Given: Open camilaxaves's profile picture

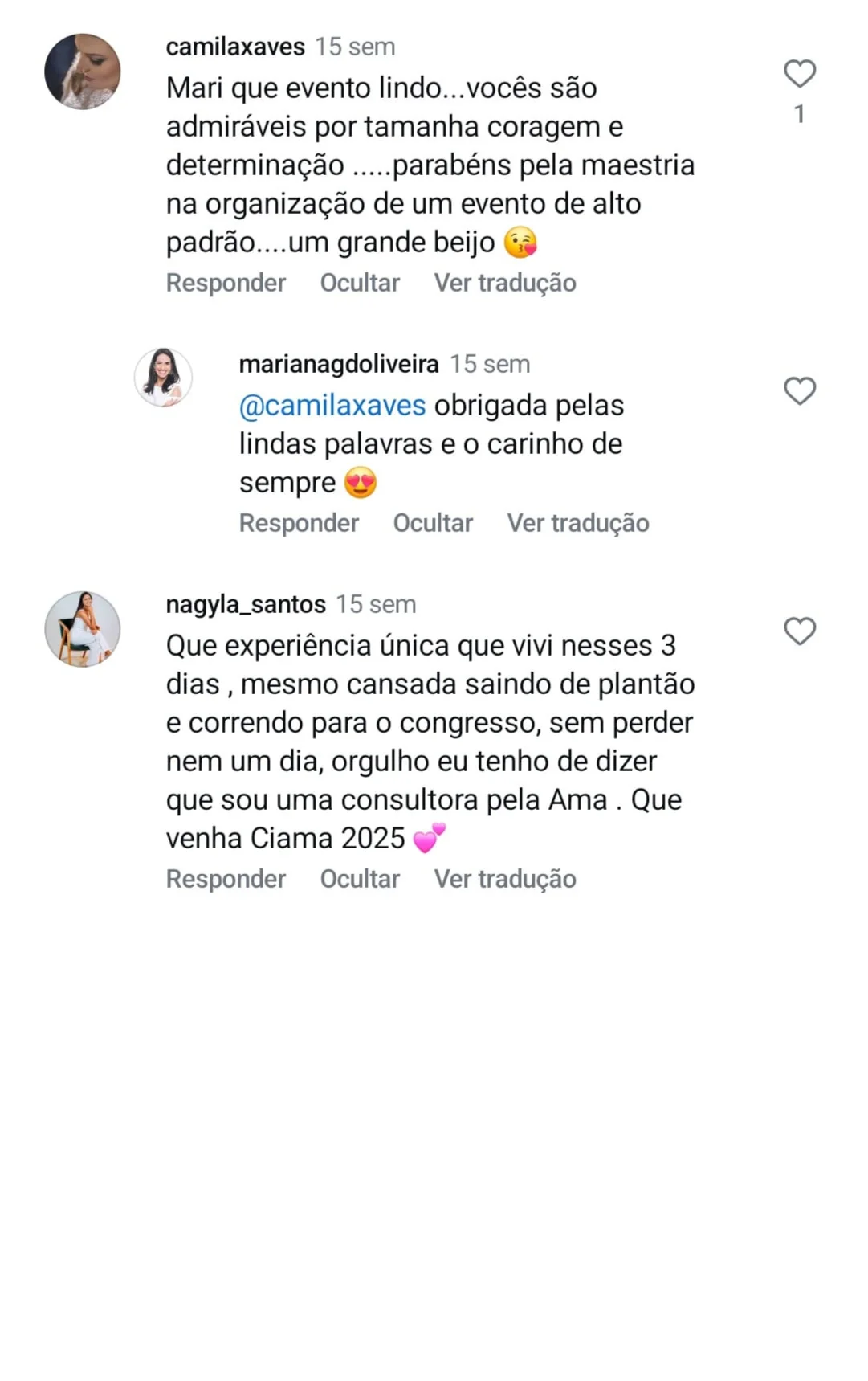Looking at the screenshot, I should 83,72.
